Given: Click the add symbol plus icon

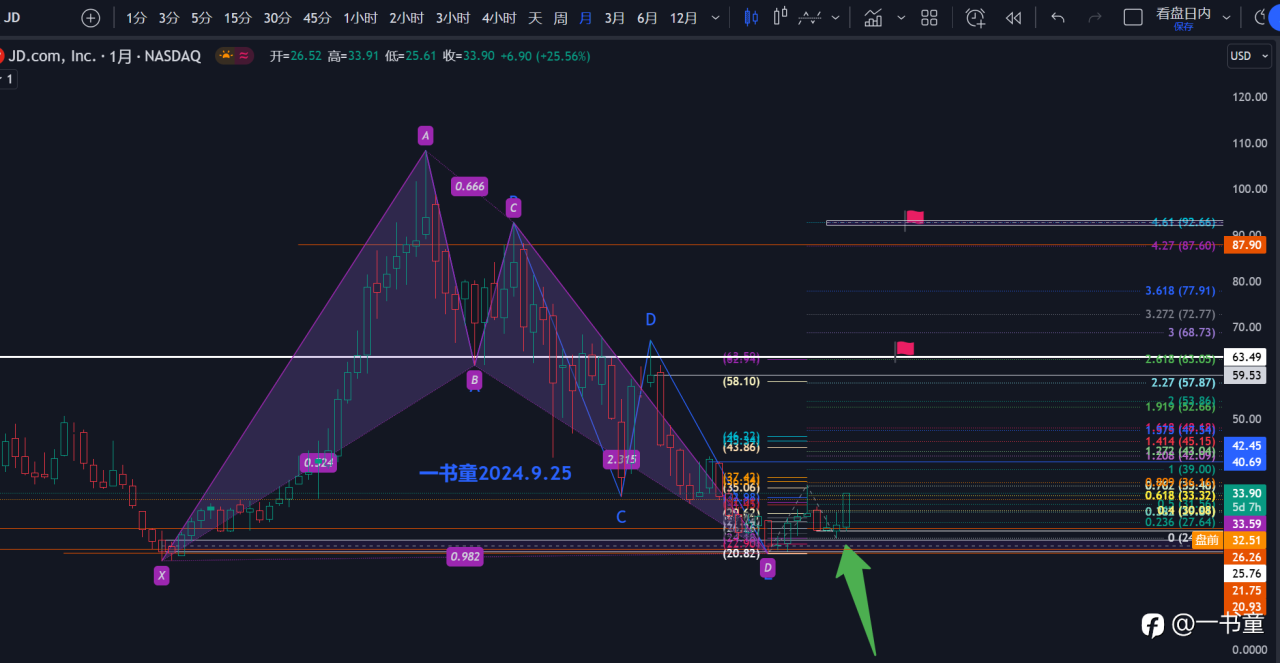Looking at the screenshot, I should (x=90, y=18).
